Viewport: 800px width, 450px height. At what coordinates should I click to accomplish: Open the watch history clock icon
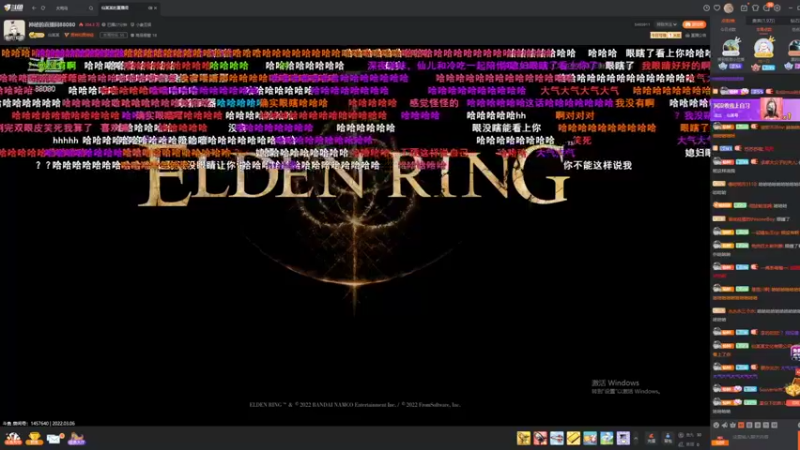pos(706,8)
